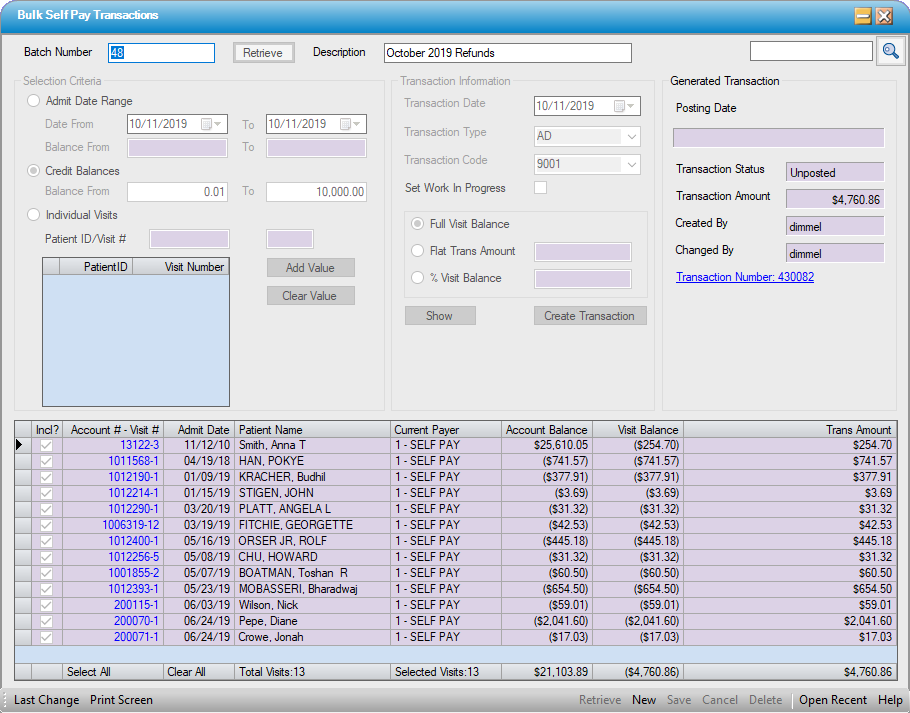Uncheck the Incl checkbox for Smith, Anna T
This screenshot has height=713, width=910.
46,445
